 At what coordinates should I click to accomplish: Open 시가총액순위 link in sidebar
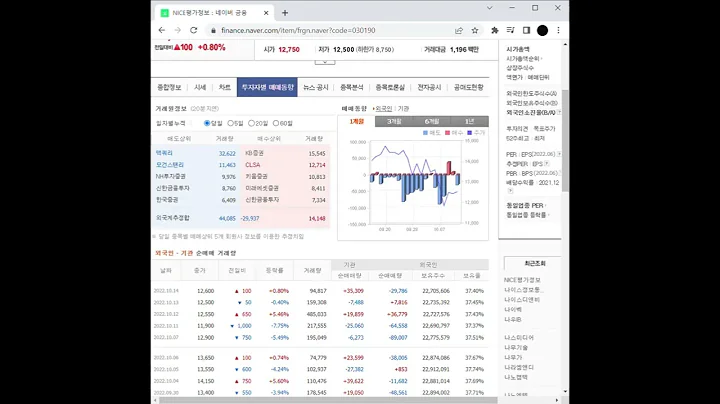coord(523,59)
